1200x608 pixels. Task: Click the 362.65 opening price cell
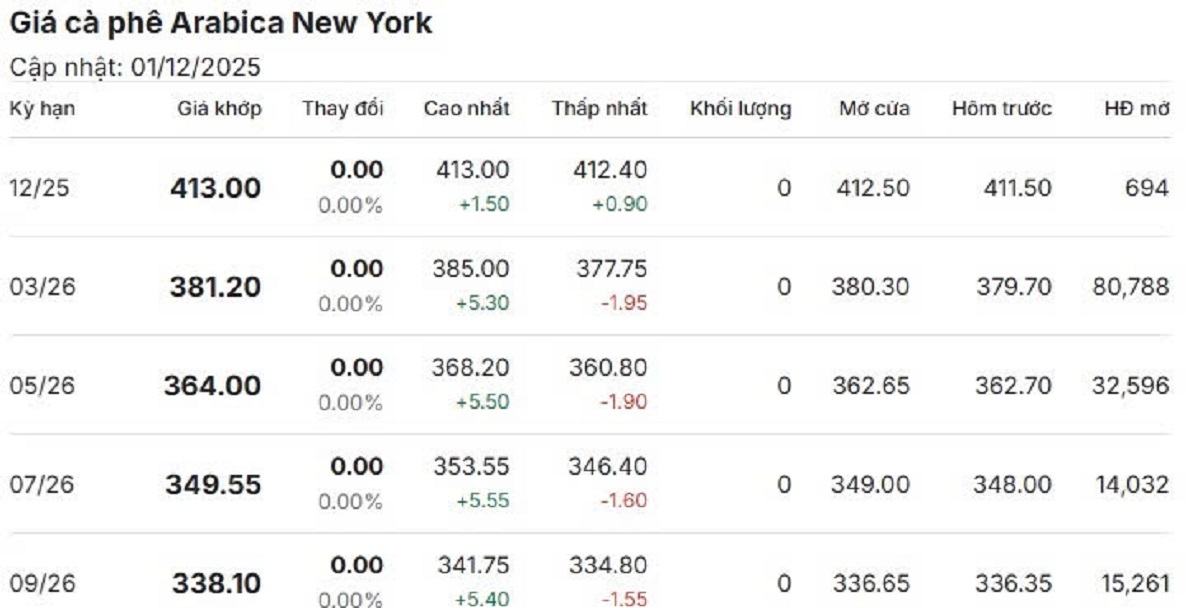pos(871,386)
